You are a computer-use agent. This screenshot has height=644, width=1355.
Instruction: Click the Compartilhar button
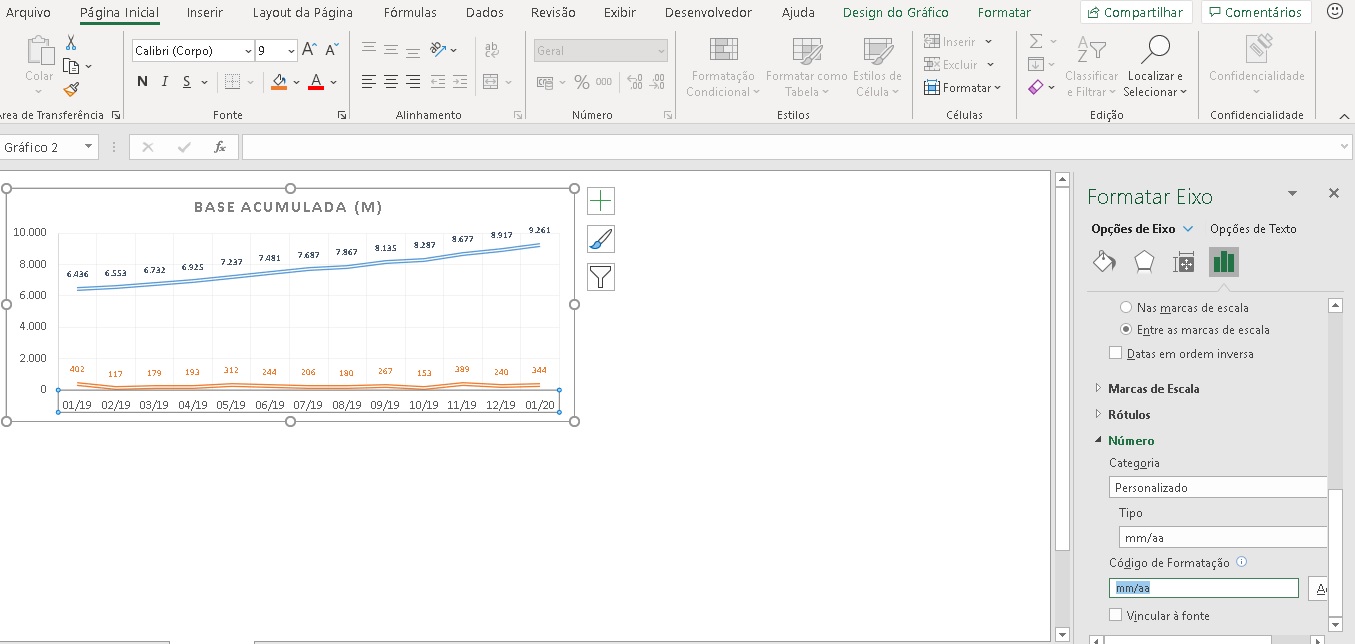1137,13
